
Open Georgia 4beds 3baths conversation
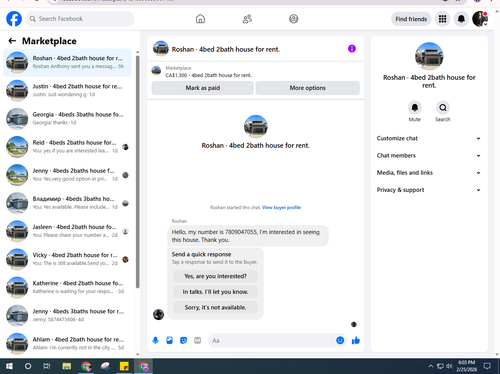[x=68, y=118]
